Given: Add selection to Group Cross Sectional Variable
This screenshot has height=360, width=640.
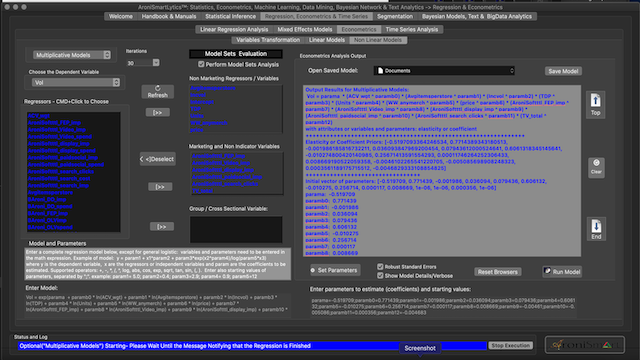Looking at the screenshot, I should click(162, 227).
